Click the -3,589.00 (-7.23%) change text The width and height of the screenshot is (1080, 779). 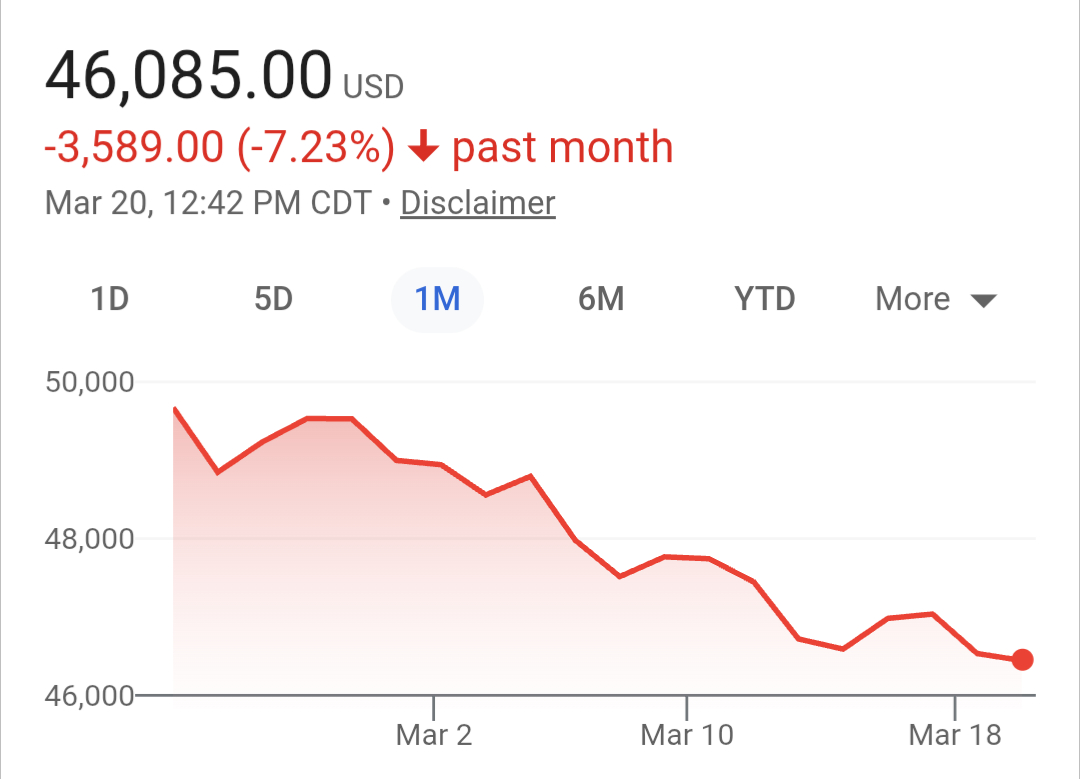click(219, 148)
